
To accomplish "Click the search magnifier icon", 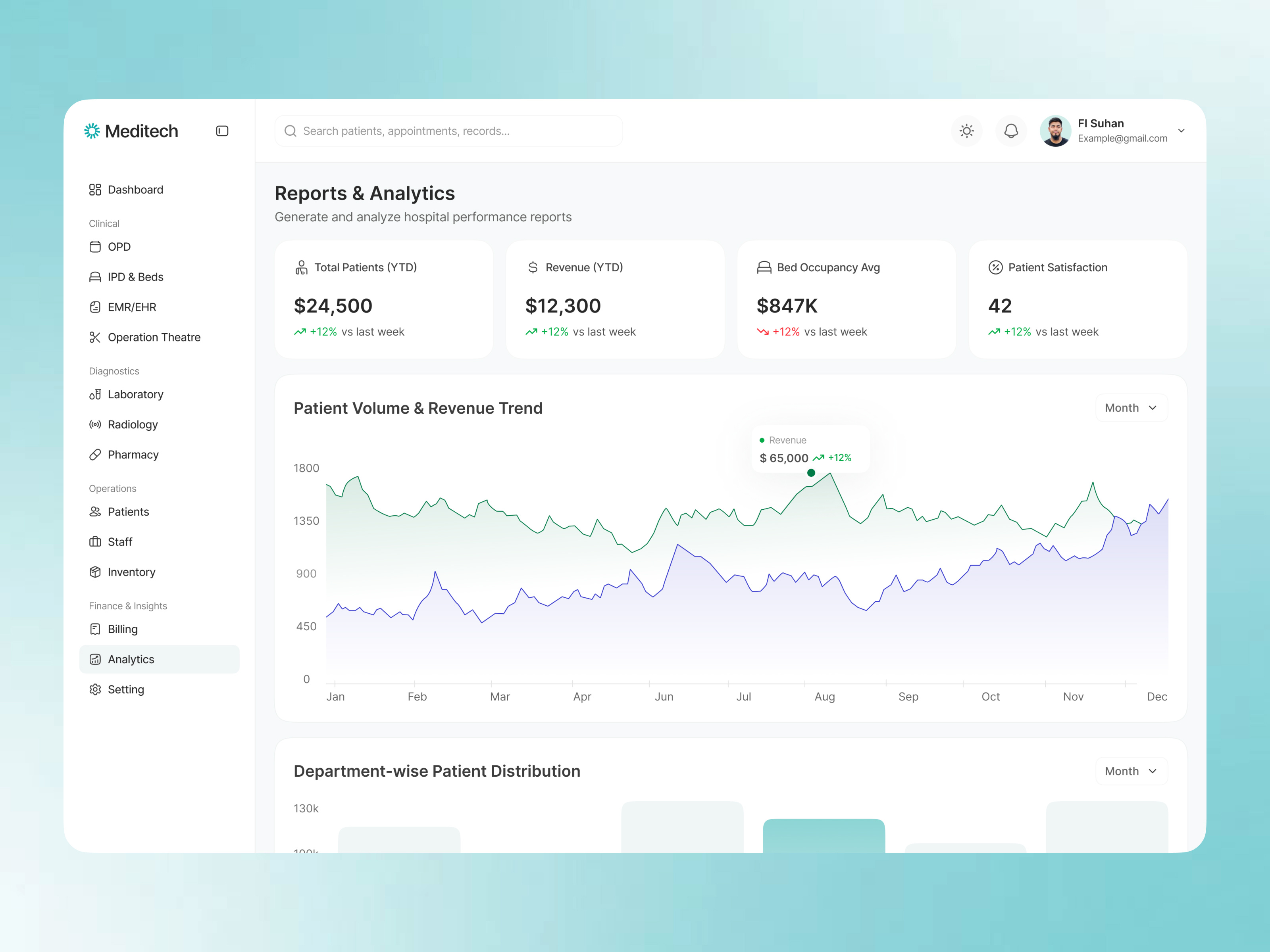I will tap(291, 131).
